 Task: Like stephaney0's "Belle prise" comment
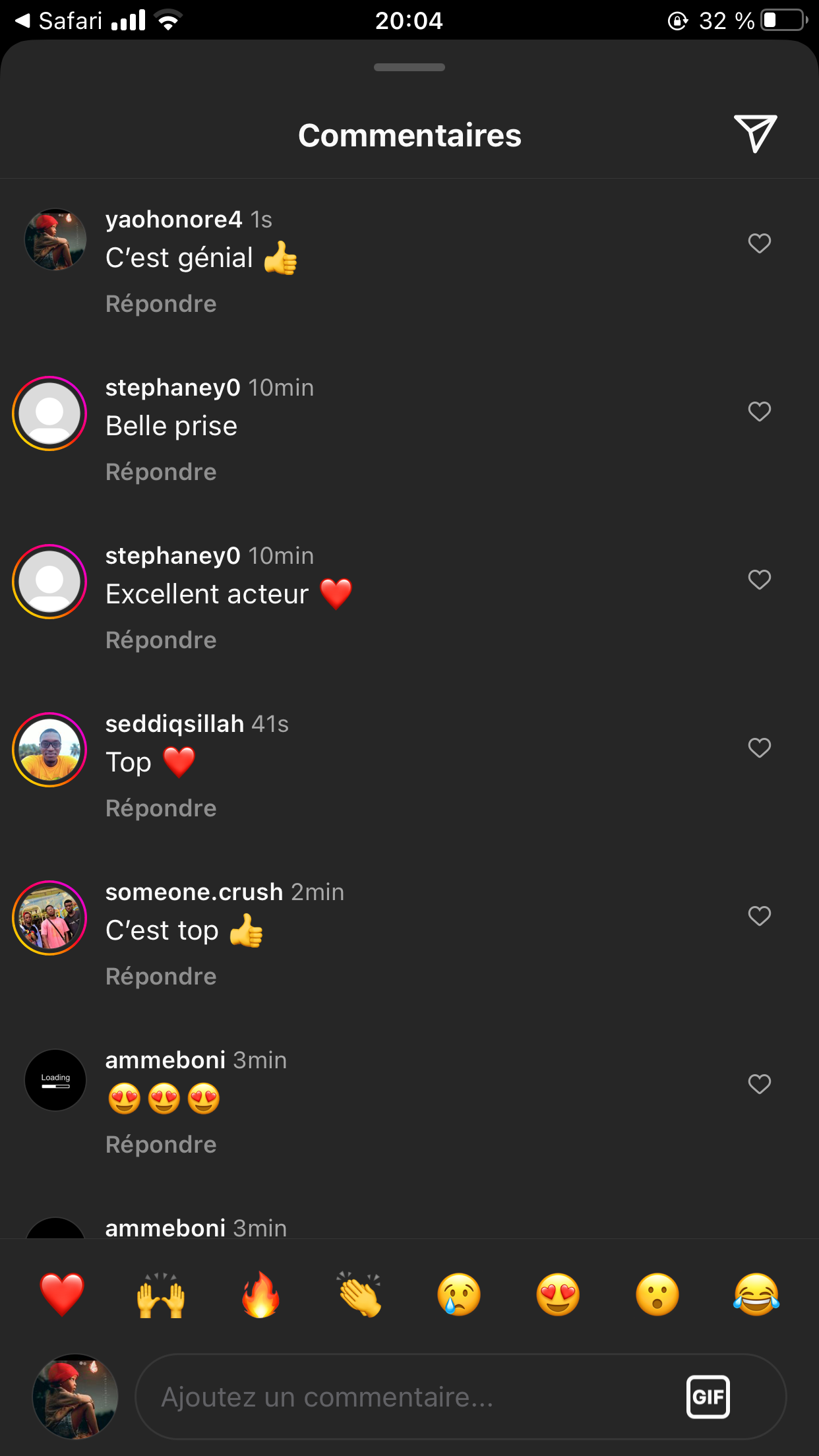[x=759, y=411]
